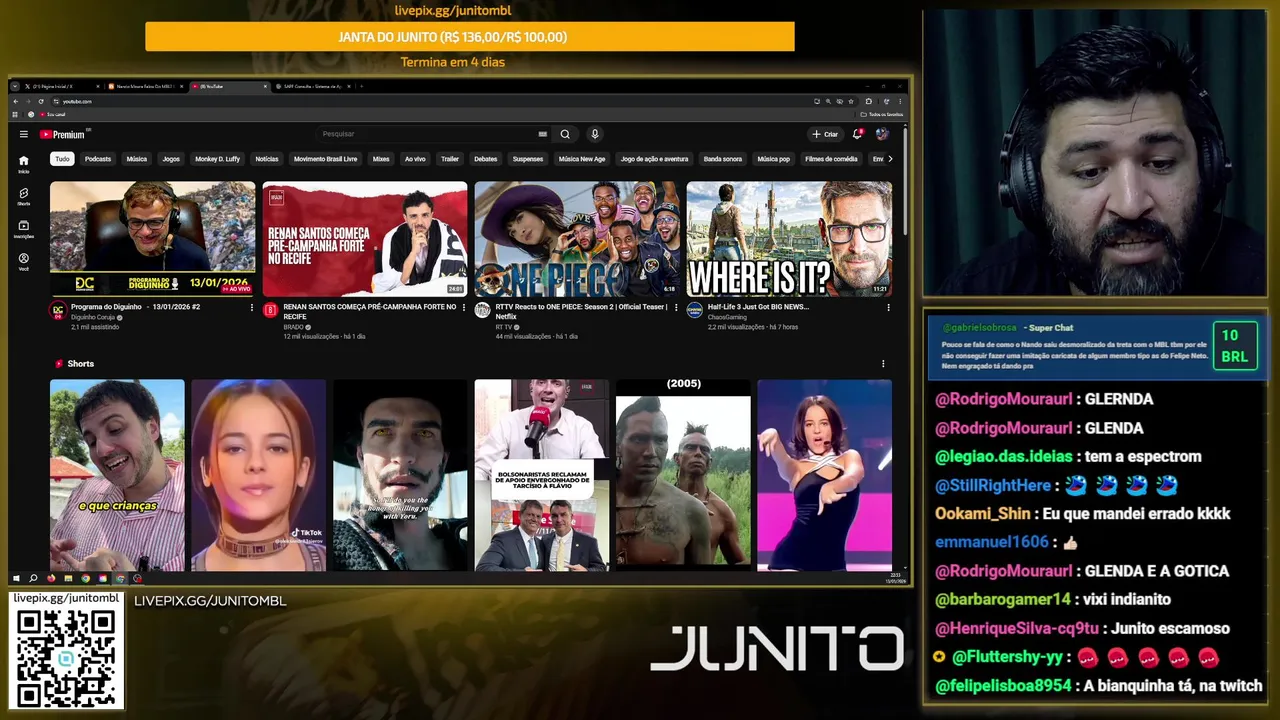The width and height of the screenshot is (1280, 720).
Task: Open the Chrome three-dot browser menu
Action: pos(900,101)
